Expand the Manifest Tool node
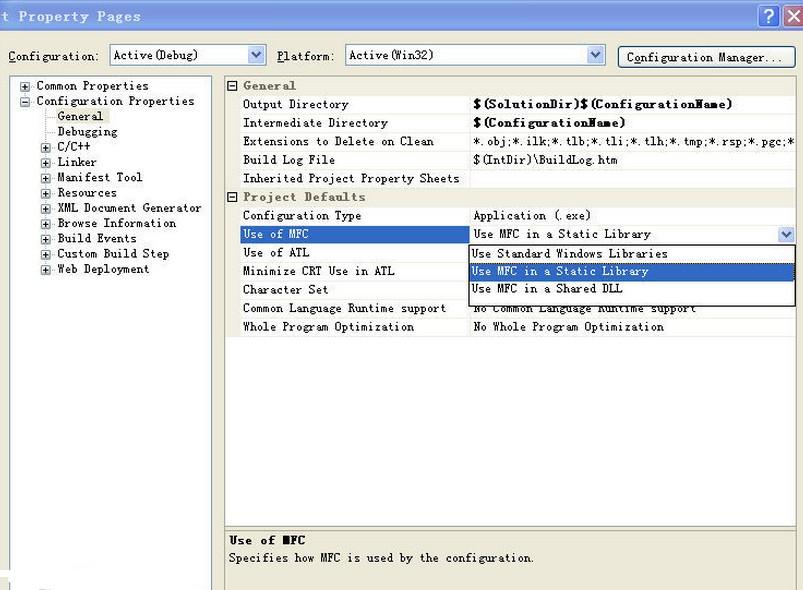 pyautogui.click(x=46, y=178)
